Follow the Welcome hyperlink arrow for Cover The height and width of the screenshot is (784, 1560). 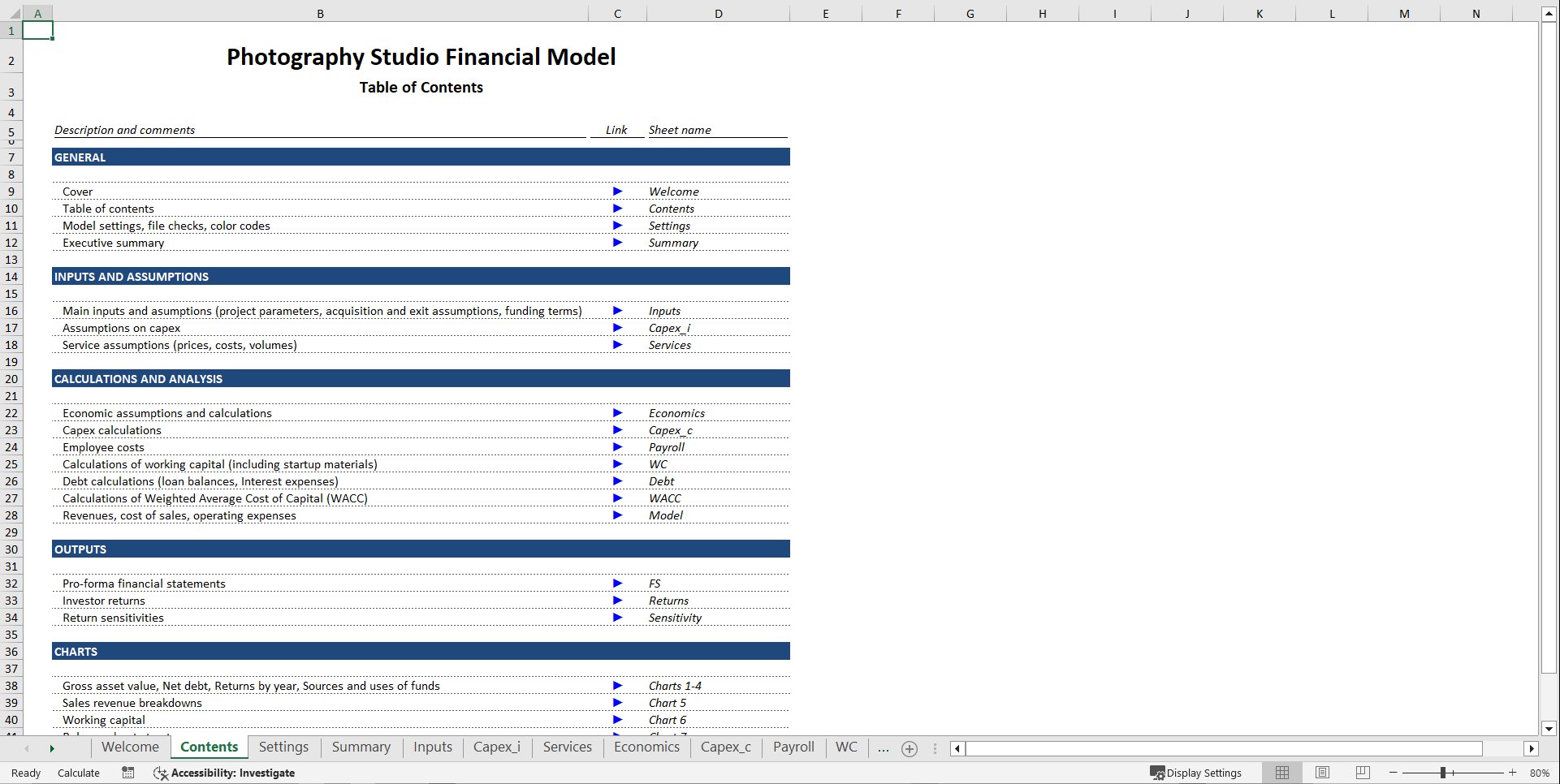point(617,192)
